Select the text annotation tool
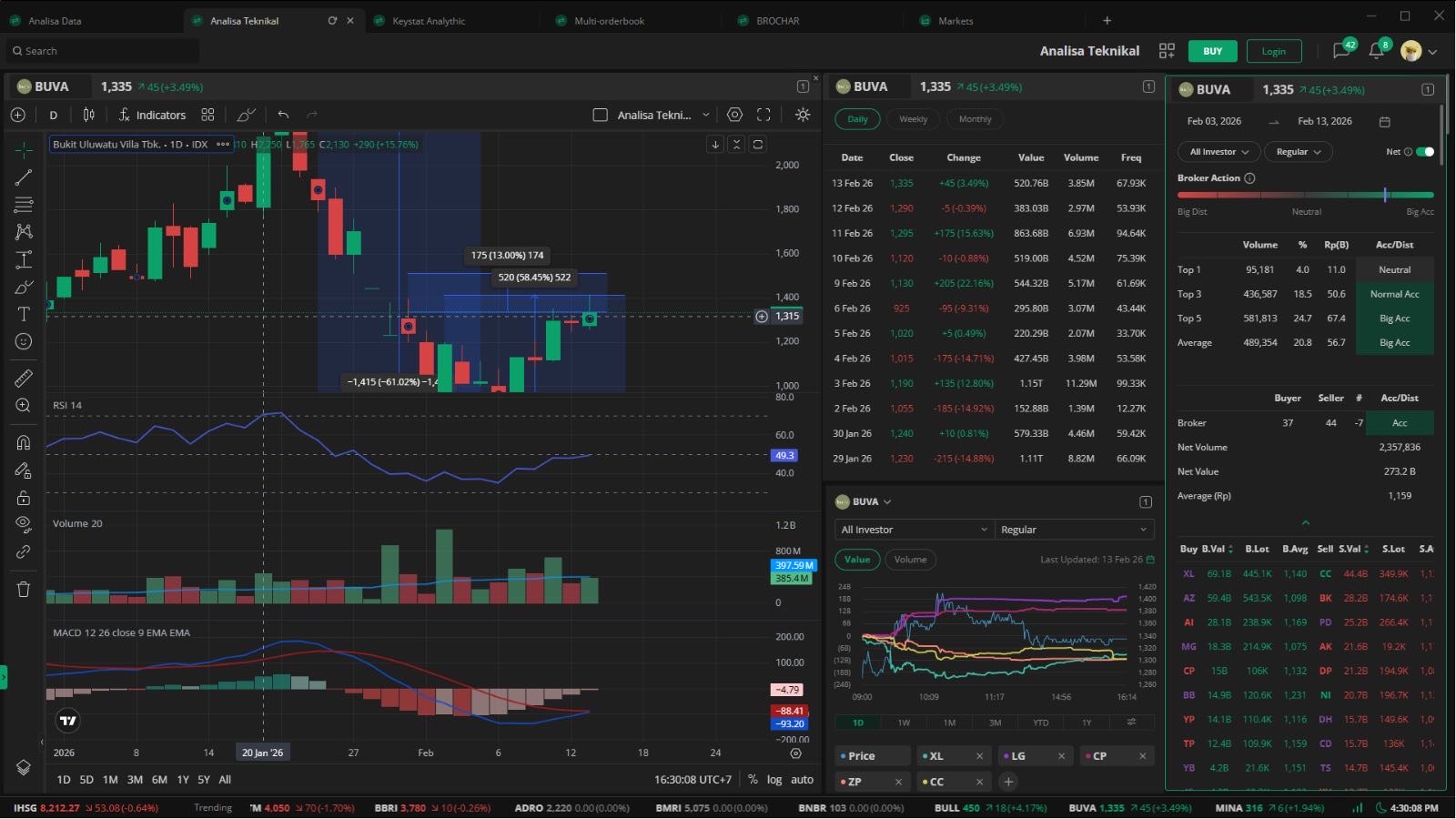 pos(24,314)
